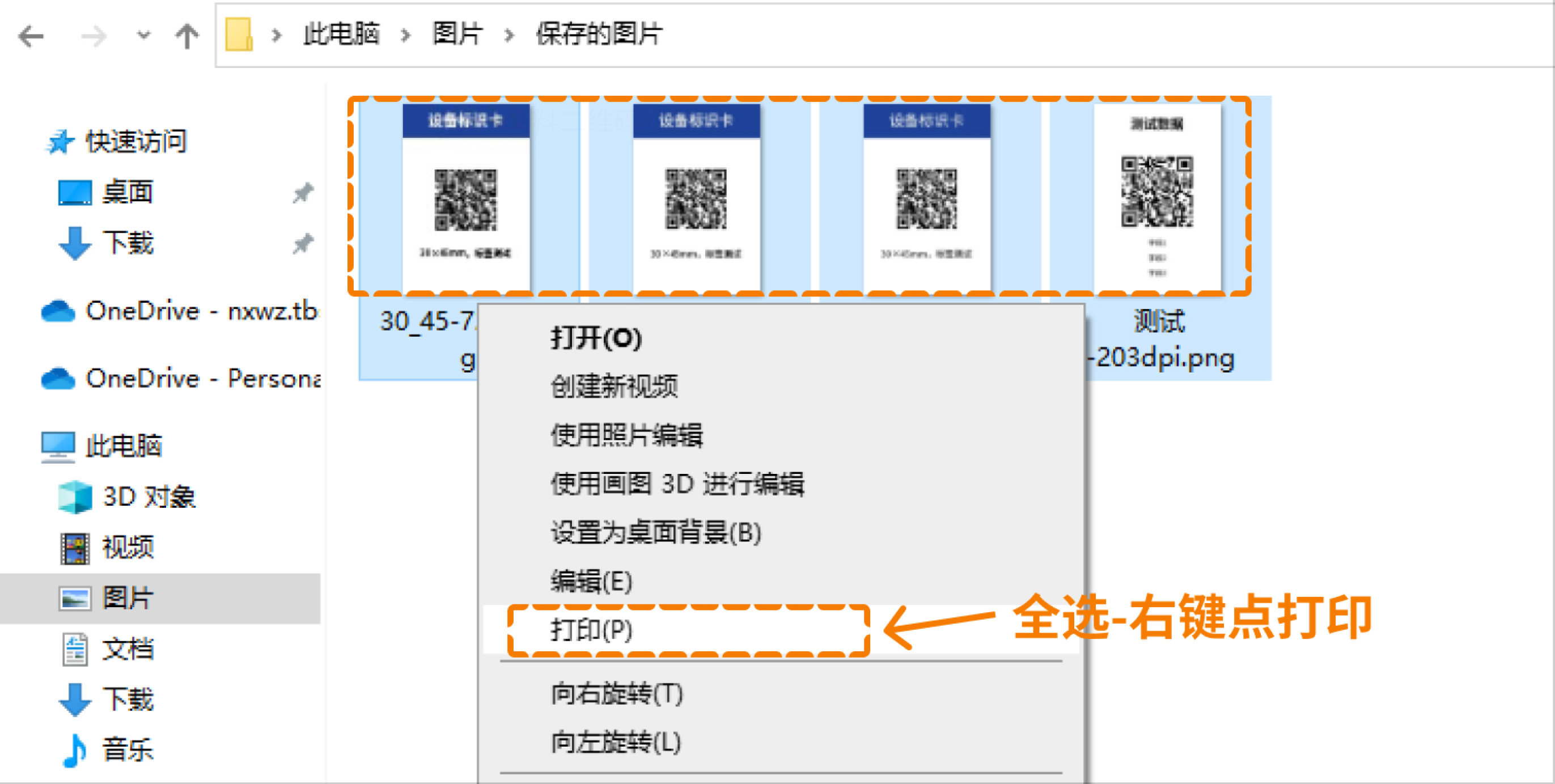Viewport: 1555px width, 784px height.
Task: Click the 3D 对象 cube icon
Action: pos(75,497)
